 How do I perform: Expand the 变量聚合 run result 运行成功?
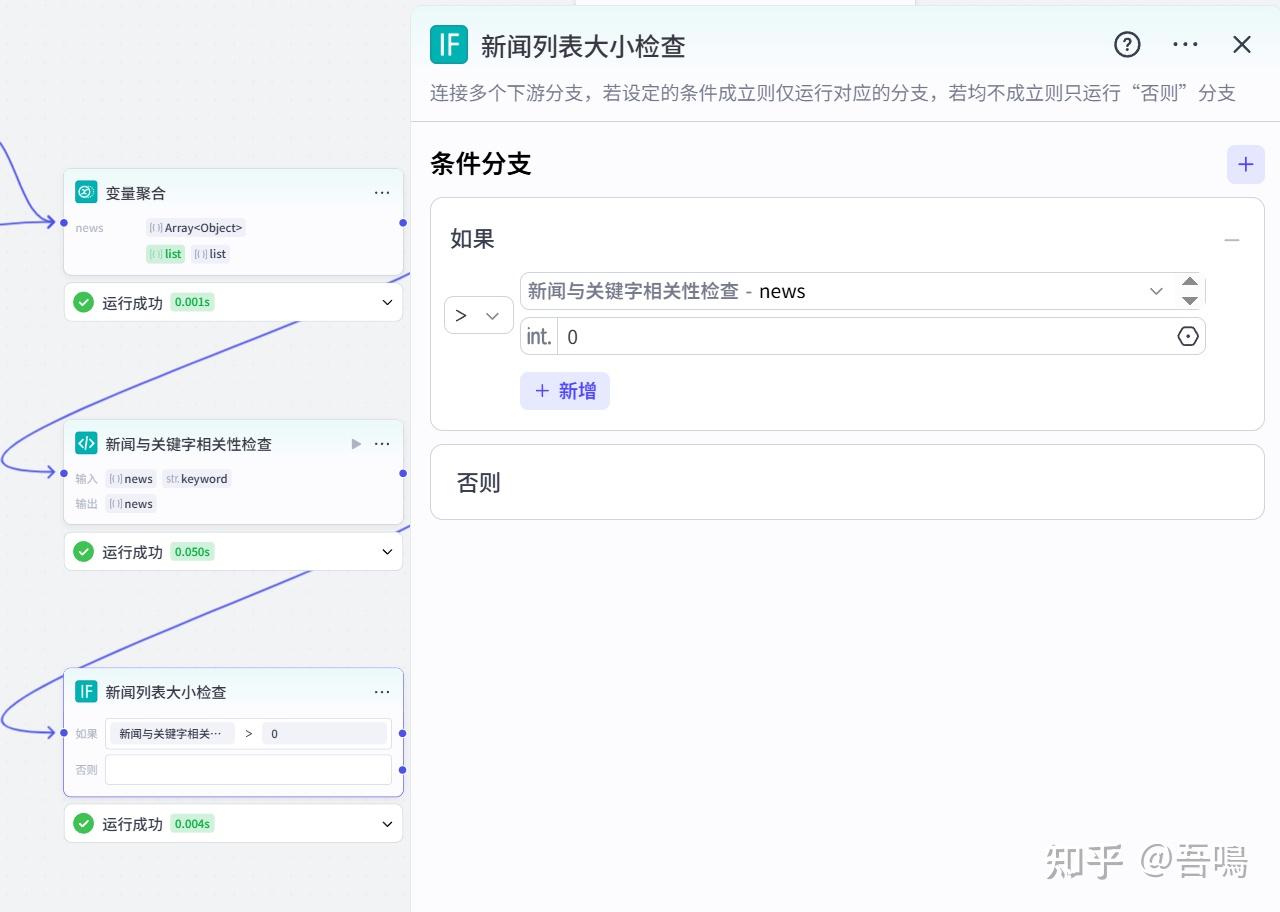[x=387, y=302]
